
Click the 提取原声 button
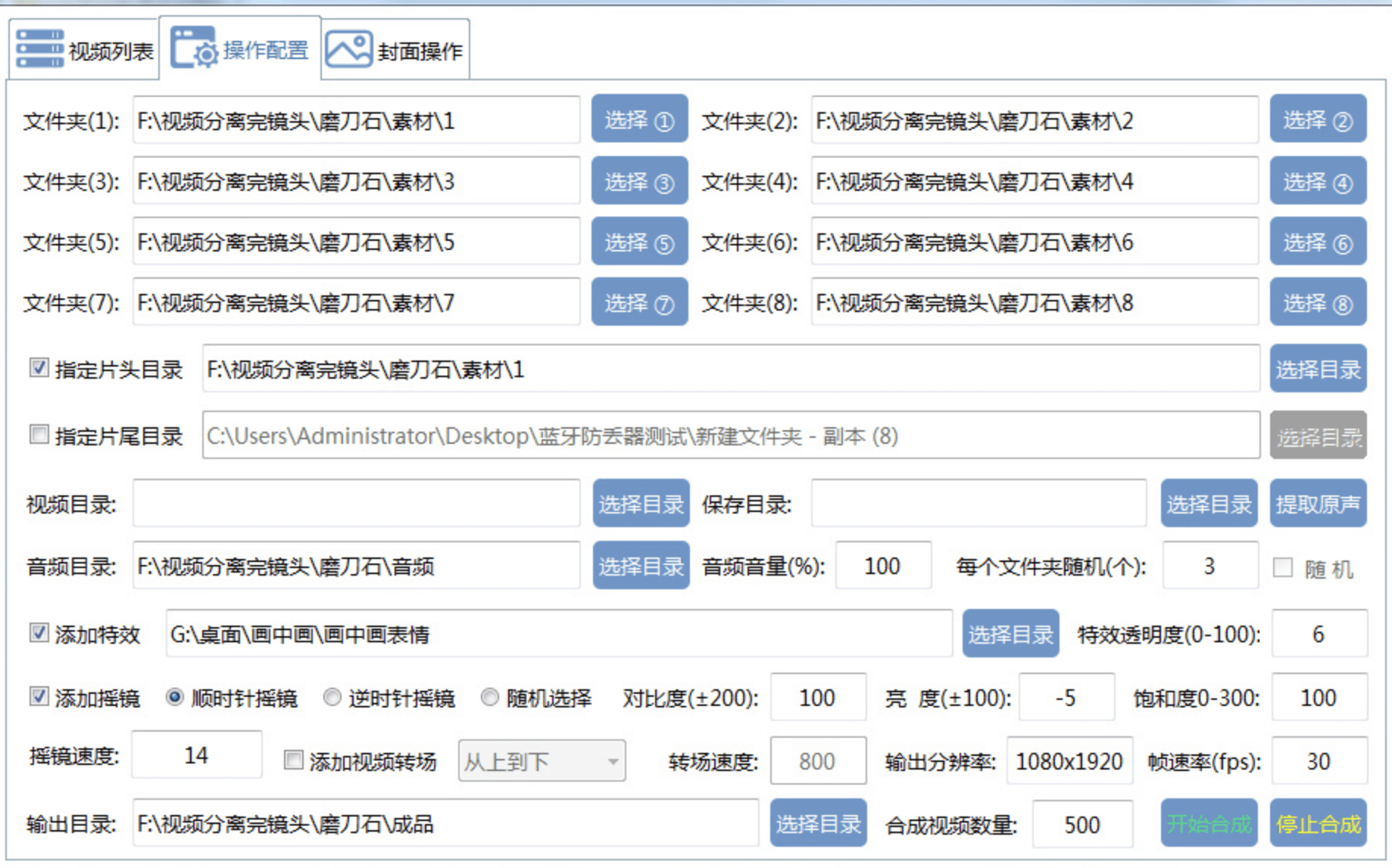(1318, 504)
